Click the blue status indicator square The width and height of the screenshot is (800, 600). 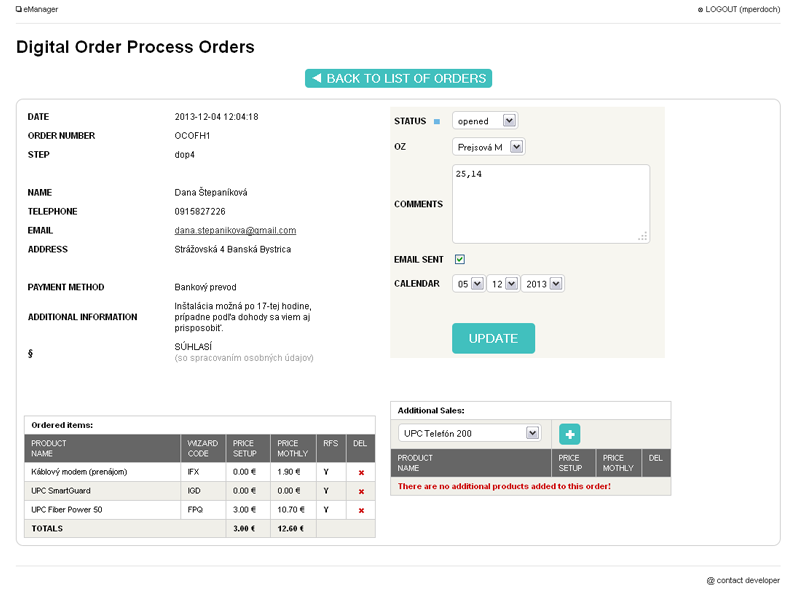coord(437,121)
